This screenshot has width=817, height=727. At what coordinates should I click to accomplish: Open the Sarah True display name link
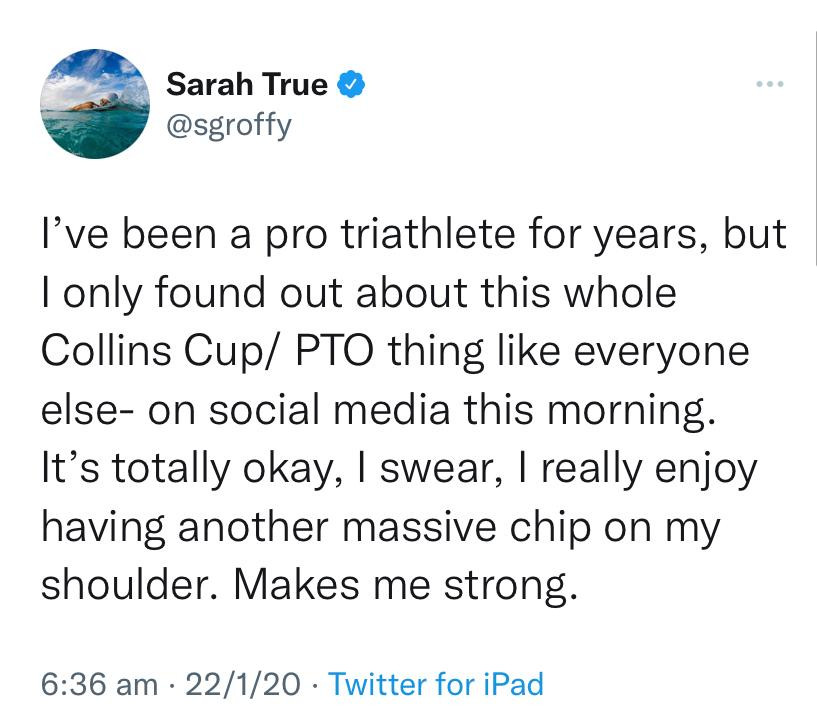(246, 84)
